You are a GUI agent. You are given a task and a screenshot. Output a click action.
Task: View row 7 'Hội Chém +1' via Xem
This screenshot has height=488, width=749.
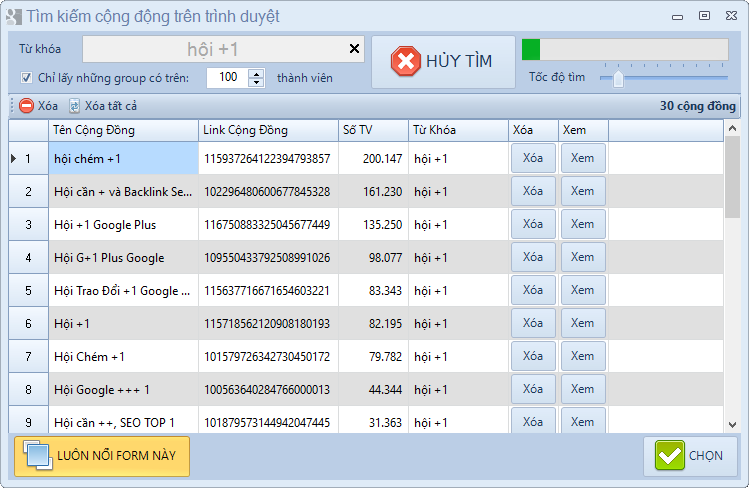pyautogui.click(x=583, y=356)
